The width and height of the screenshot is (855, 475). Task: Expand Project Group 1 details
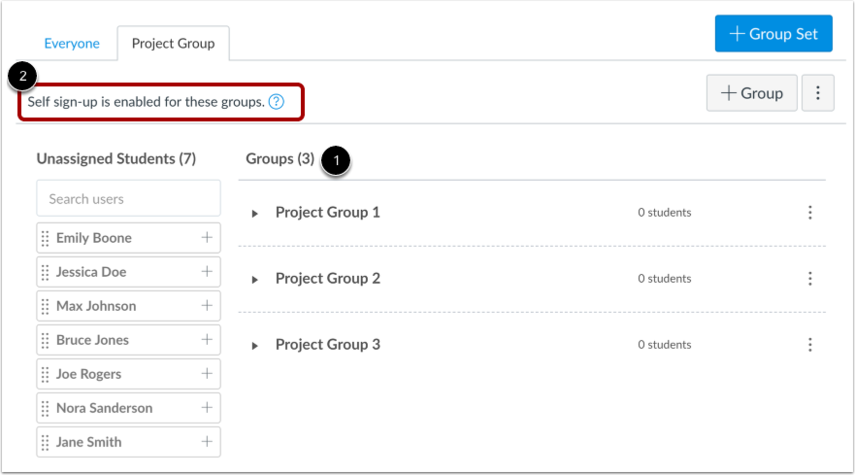(x=255, y=213)
